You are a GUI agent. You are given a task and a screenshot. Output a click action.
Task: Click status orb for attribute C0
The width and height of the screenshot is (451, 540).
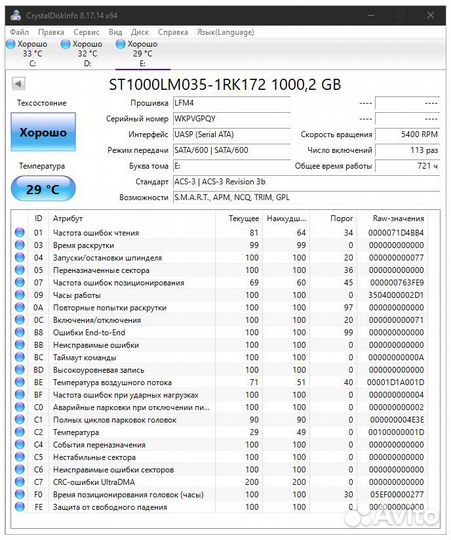[20, 407]
